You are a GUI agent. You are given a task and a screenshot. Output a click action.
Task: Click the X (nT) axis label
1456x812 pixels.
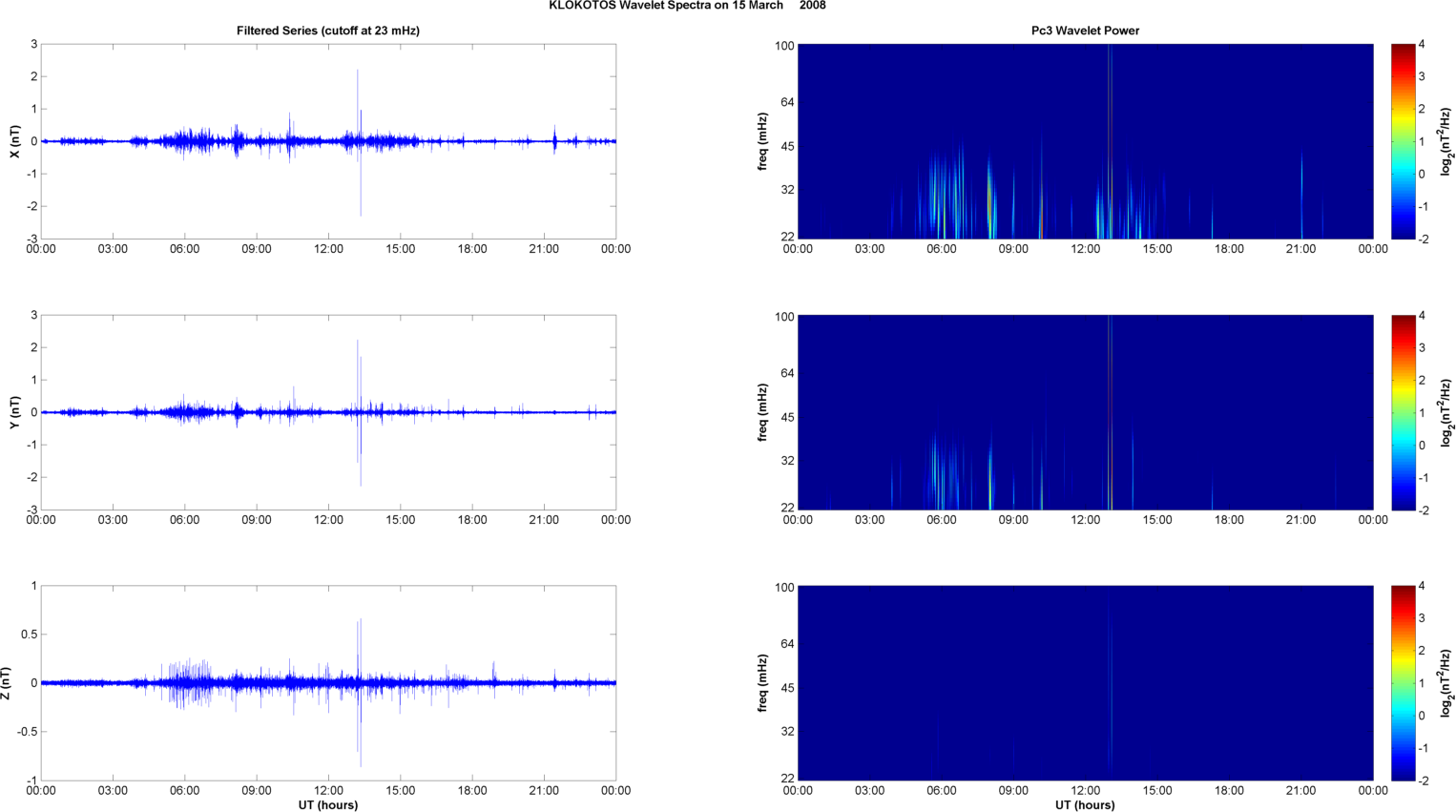click(x=14, y=141)
